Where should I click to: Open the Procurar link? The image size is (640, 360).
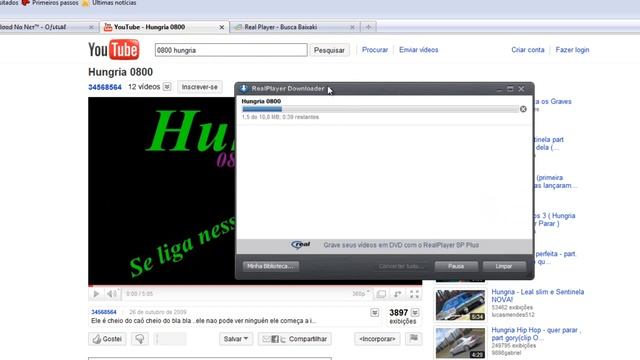click(x=375, y=50)
